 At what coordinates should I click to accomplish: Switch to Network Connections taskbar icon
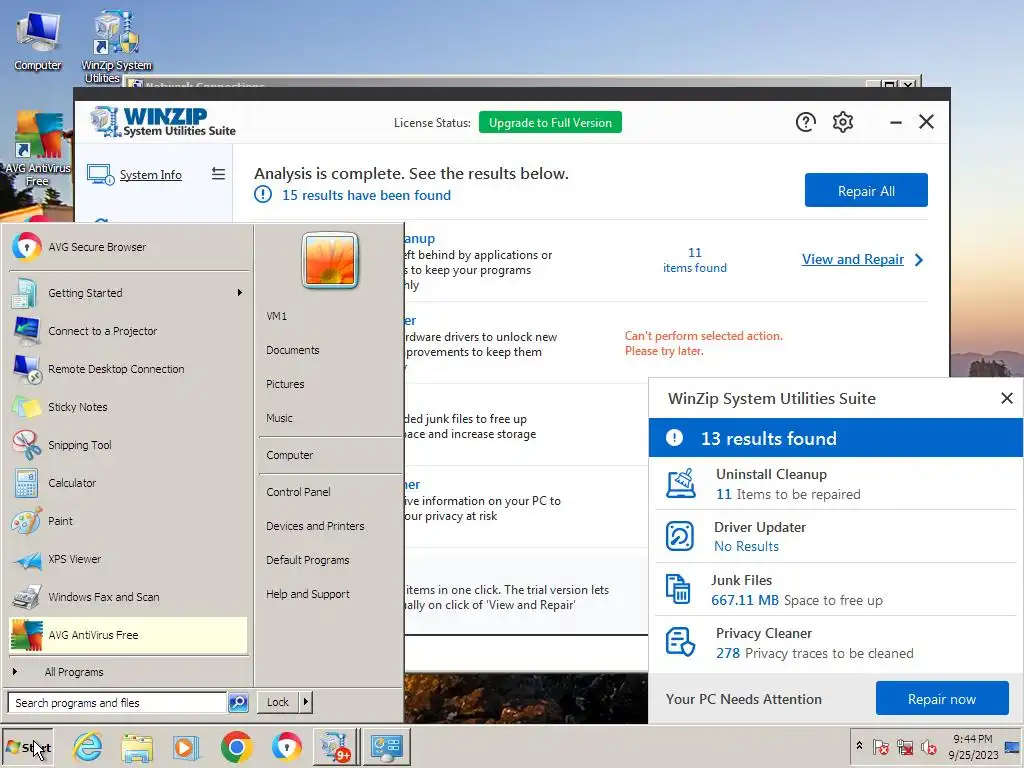tap(387, 747)
